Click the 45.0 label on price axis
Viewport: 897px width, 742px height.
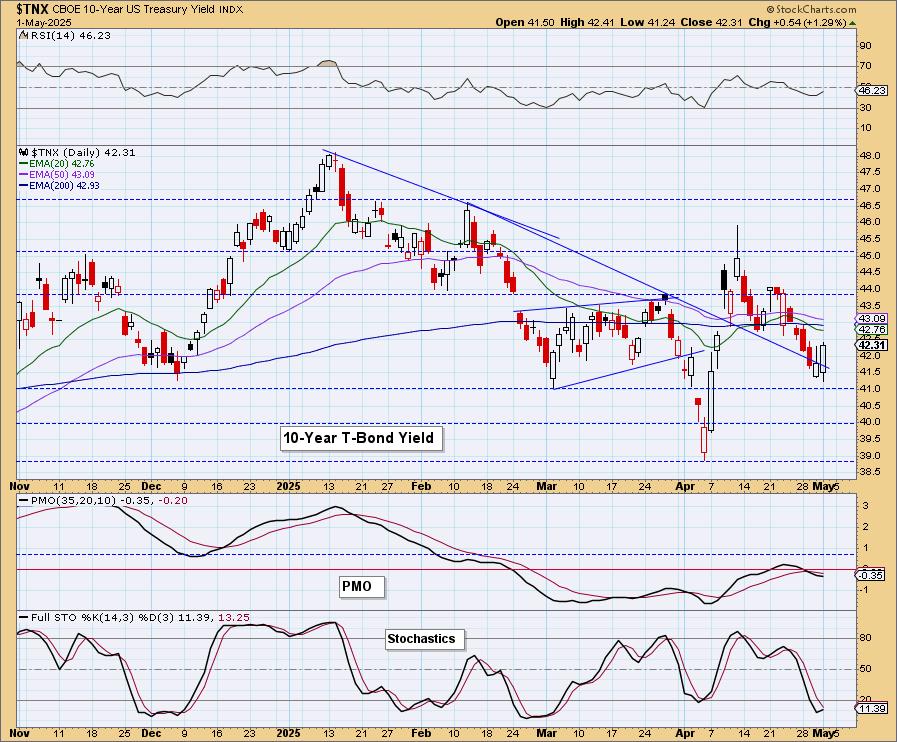pos(872,256)
